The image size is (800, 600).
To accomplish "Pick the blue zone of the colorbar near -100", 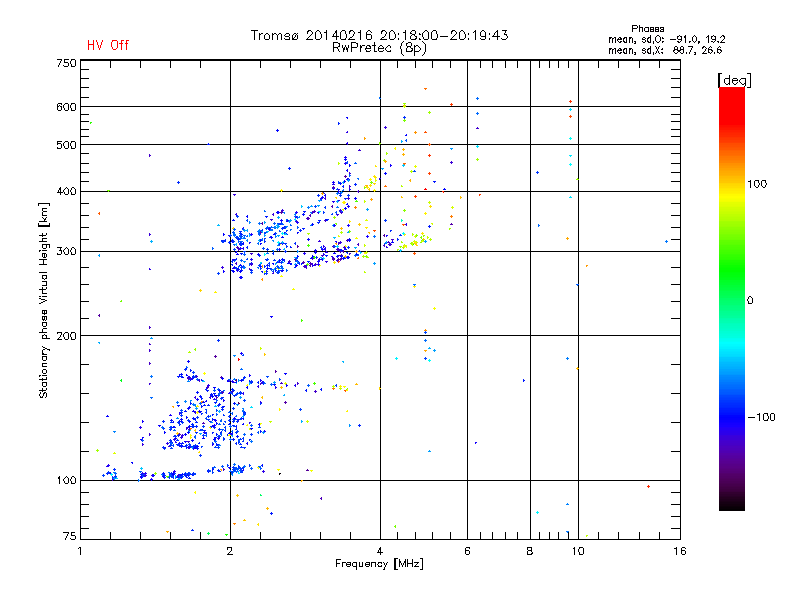I will click(x=732, y=416).
